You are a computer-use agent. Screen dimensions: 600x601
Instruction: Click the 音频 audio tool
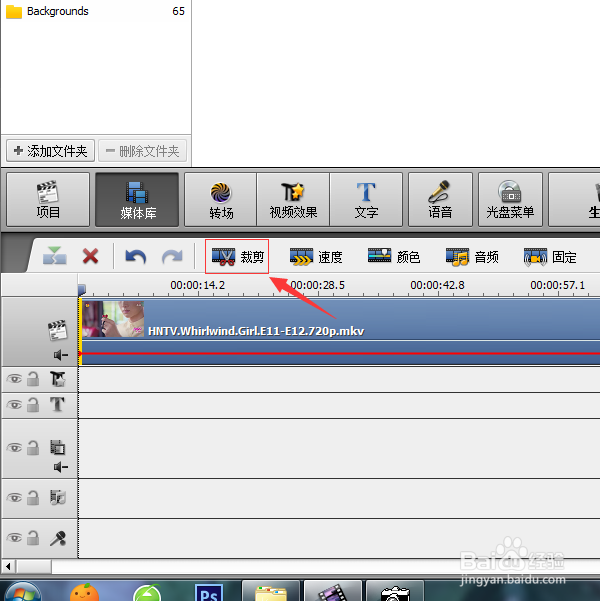[472, 257]
